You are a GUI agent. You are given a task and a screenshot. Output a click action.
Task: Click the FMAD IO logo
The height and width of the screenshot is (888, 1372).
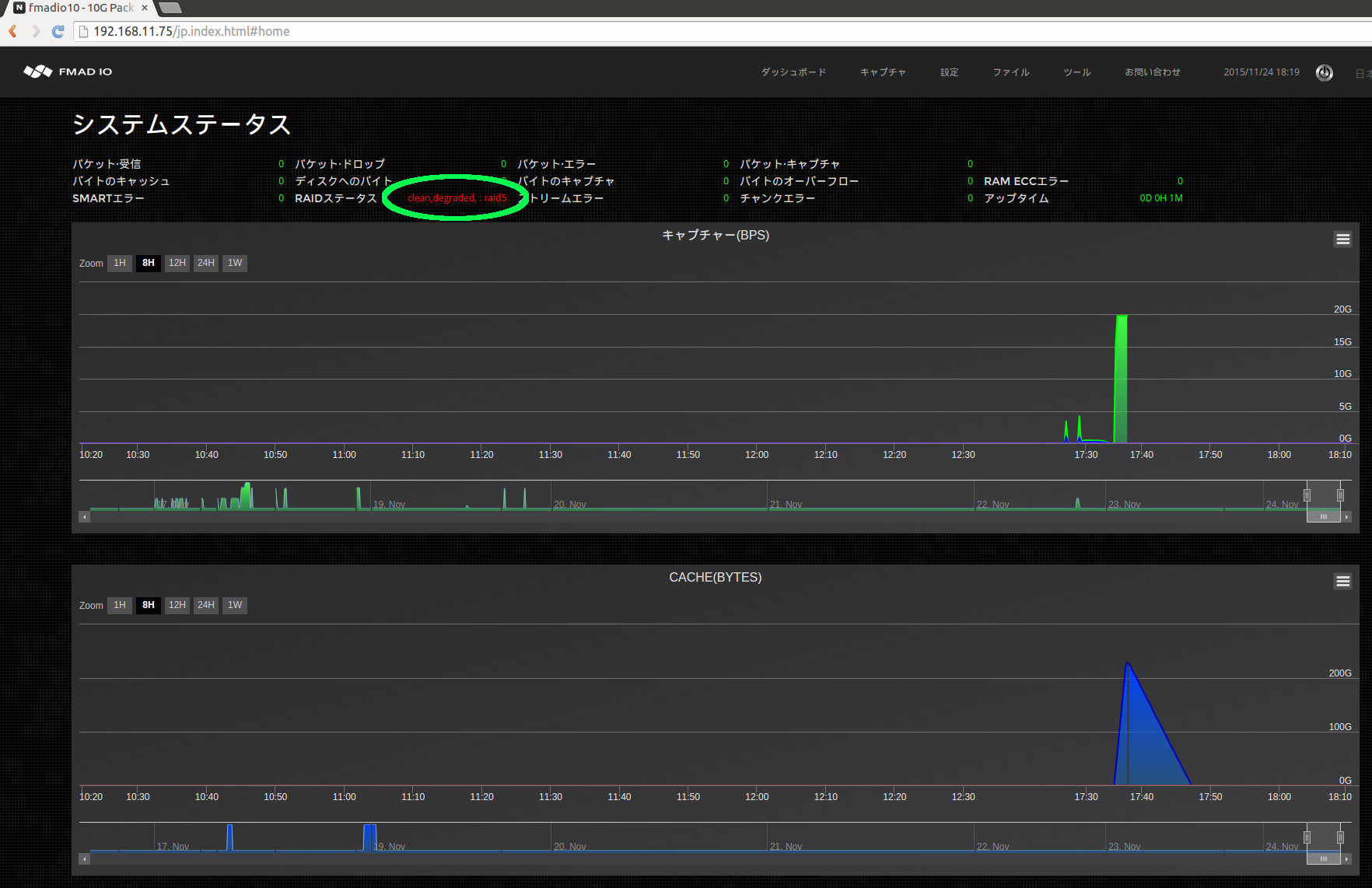tap(68, 72)
